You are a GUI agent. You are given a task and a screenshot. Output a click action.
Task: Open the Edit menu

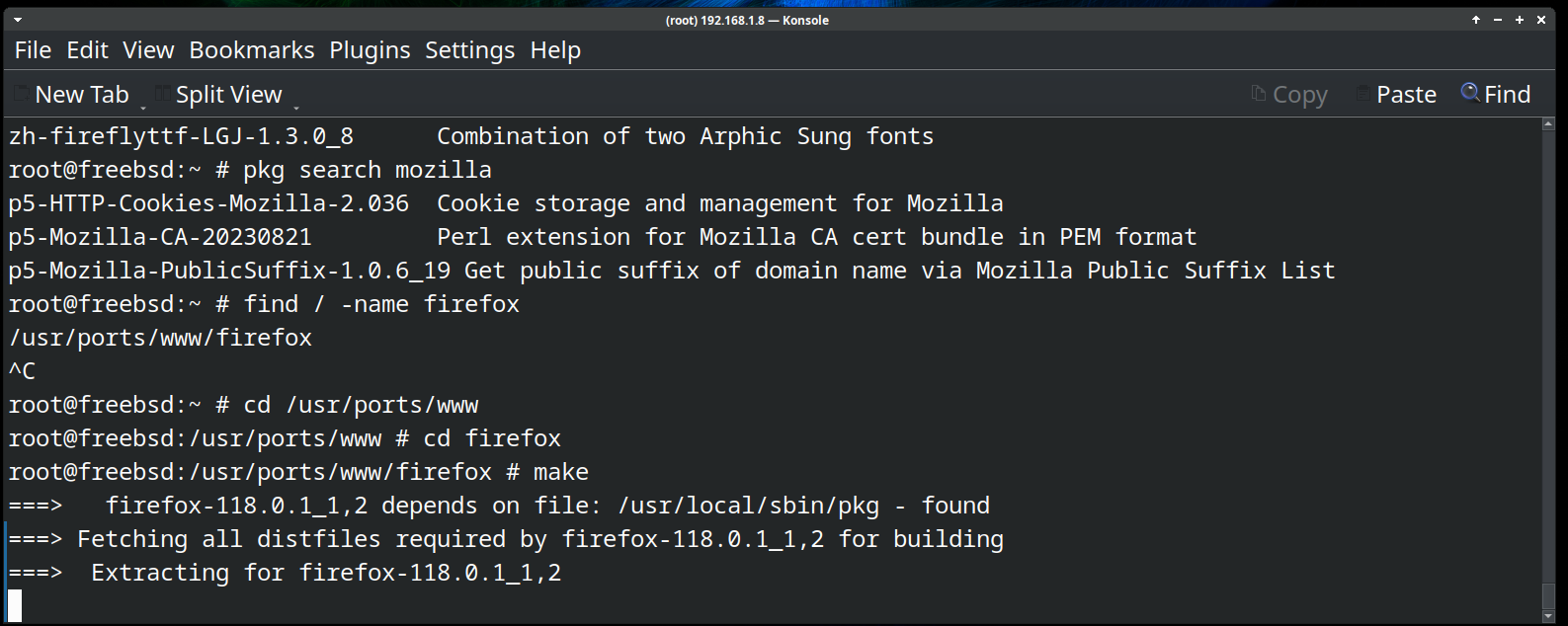point(87,50)
